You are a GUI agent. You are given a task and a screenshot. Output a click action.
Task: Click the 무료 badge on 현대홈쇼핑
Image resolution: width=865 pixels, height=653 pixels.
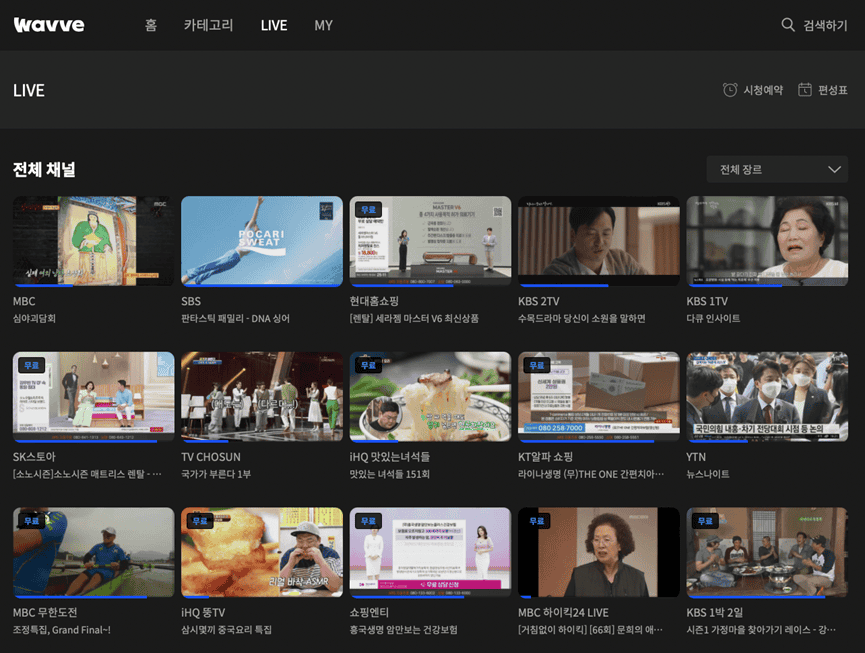368,210
